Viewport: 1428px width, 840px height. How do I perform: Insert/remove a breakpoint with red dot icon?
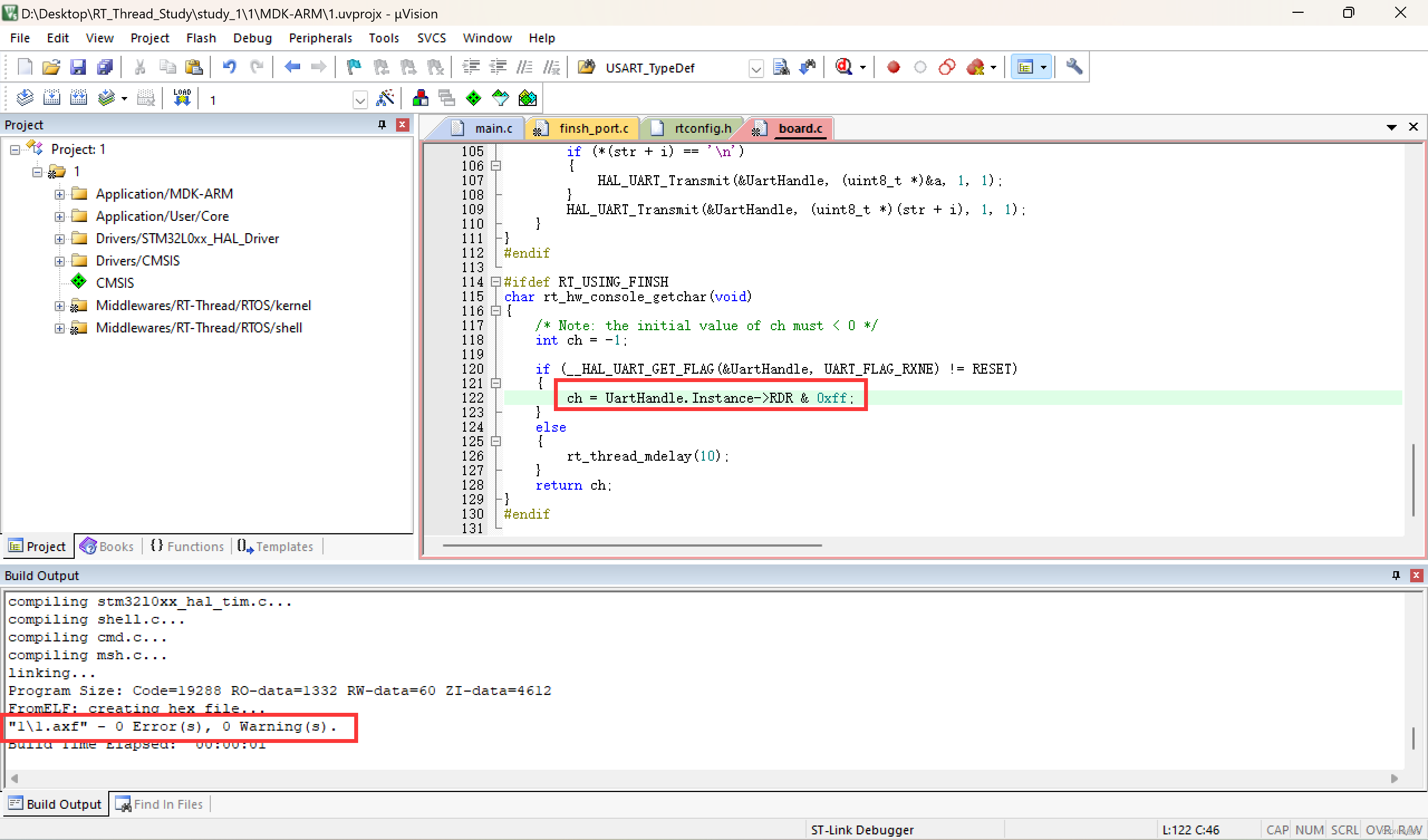point(893,67)
